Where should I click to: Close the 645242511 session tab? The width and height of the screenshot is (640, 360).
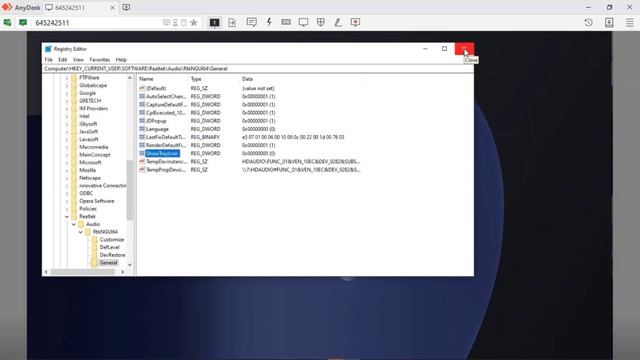tap(112, 8)
